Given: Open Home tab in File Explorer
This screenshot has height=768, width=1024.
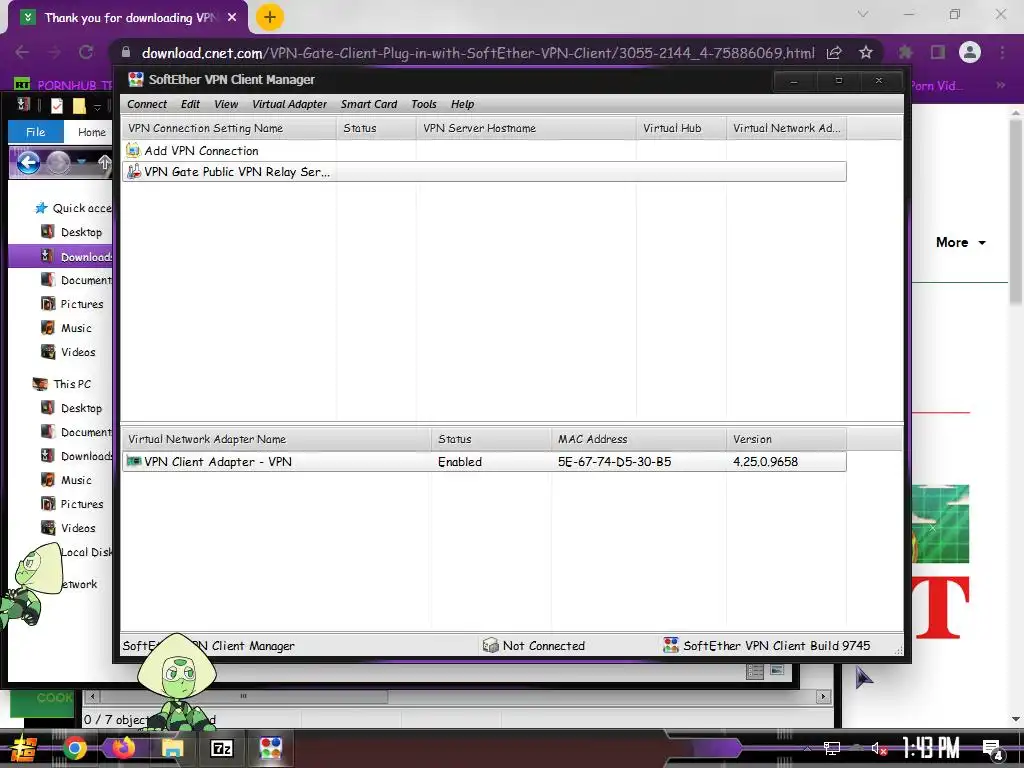Looking at the screenshot, I should pyautogui.click(x=91, y=132).
